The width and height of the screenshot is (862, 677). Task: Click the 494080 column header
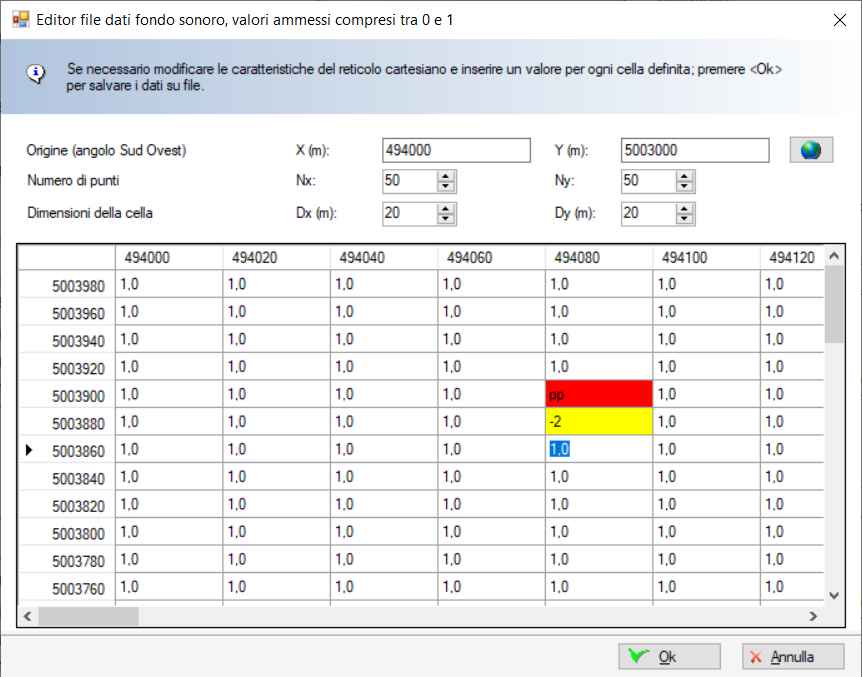[x=598, y=257]
